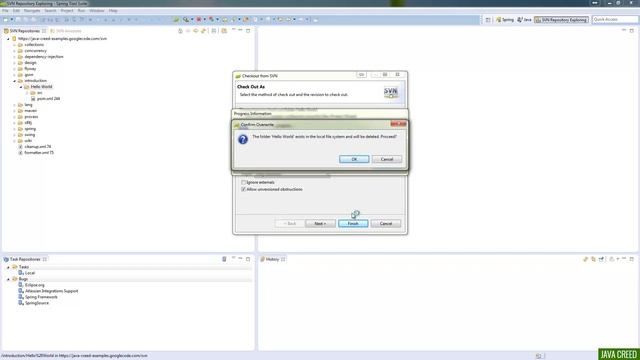The height and width of the screenshot is (360, 640).
Task: Collapse the introduction folder
Action: click(x=15, y=81)
